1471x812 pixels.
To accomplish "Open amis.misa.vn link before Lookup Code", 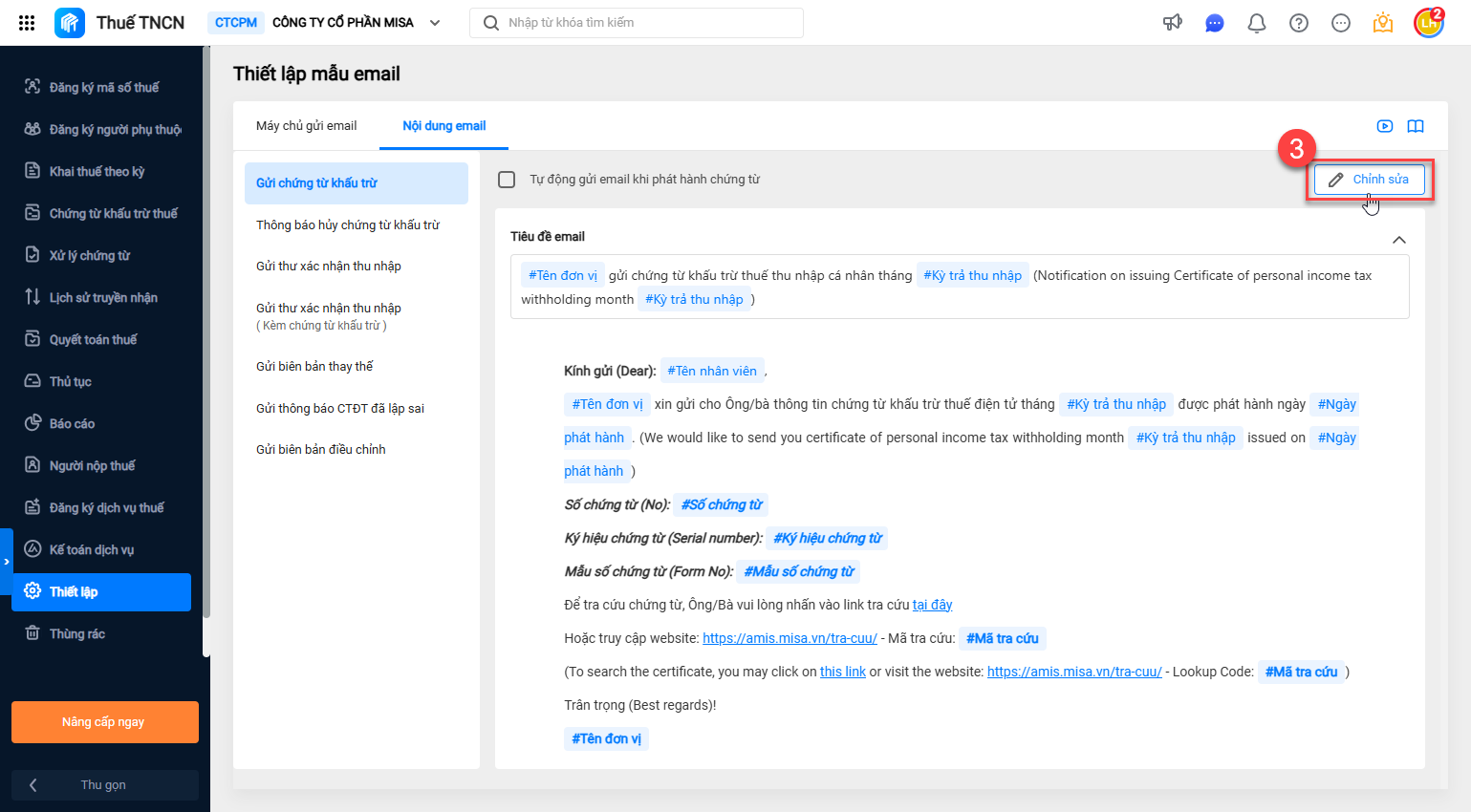I will click(x=1074, y=672).
